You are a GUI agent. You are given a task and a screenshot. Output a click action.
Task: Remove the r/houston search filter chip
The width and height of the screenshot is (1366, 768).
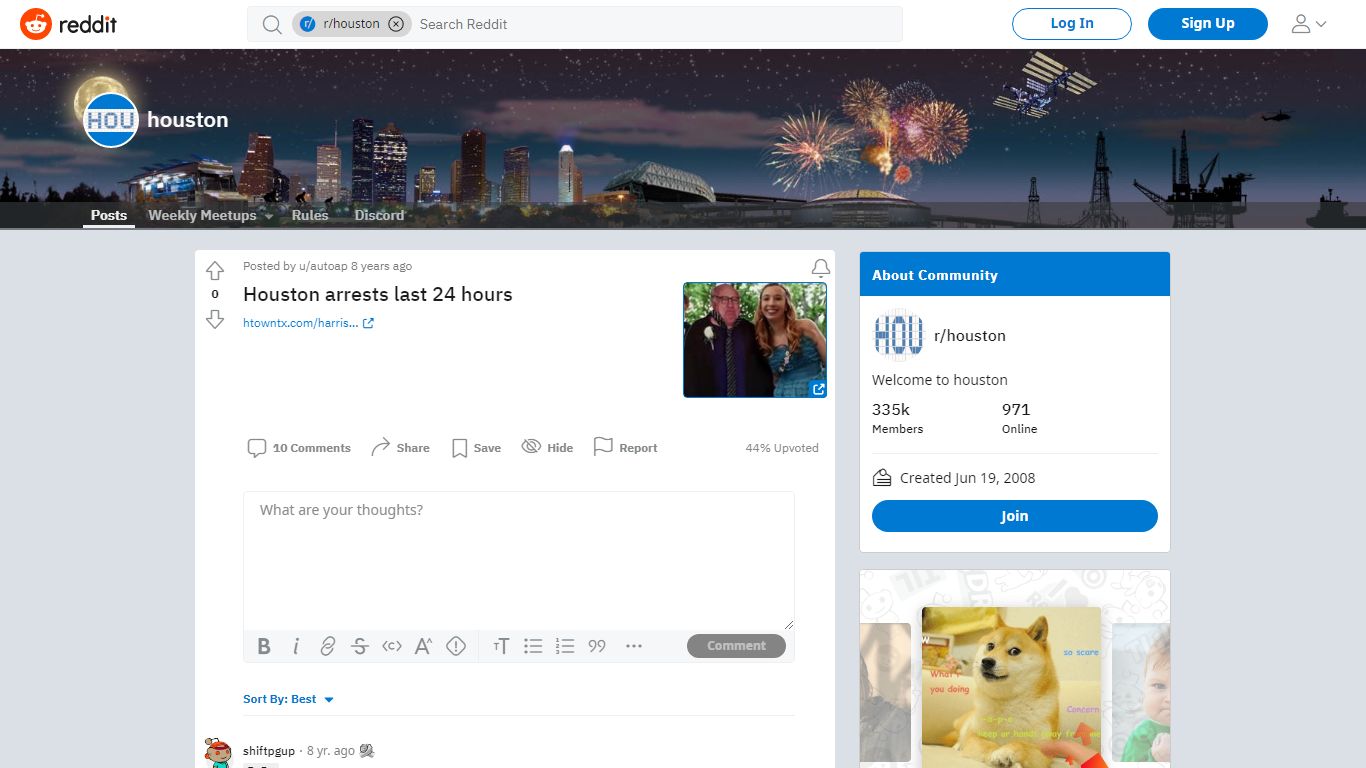click(x=396, y=24)
